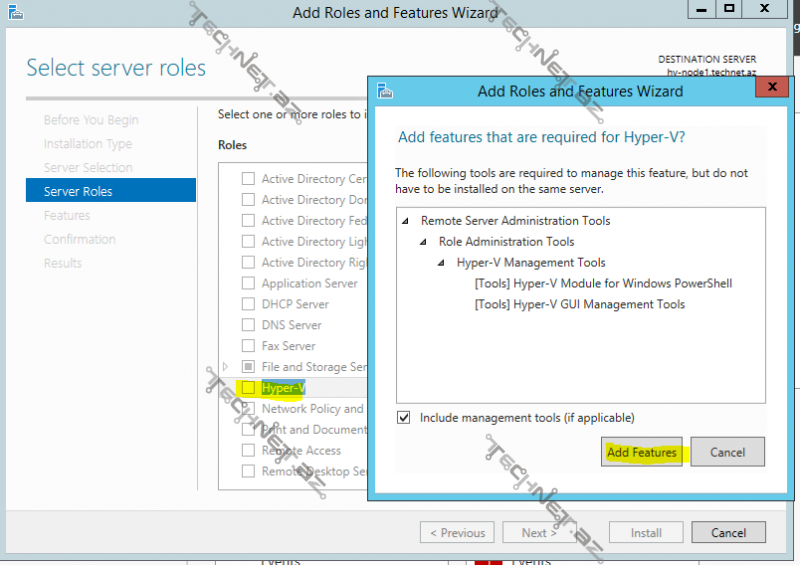800x565 pixels.
Task: Check the Active Directory Federation Services role
Action: [248, 220]
